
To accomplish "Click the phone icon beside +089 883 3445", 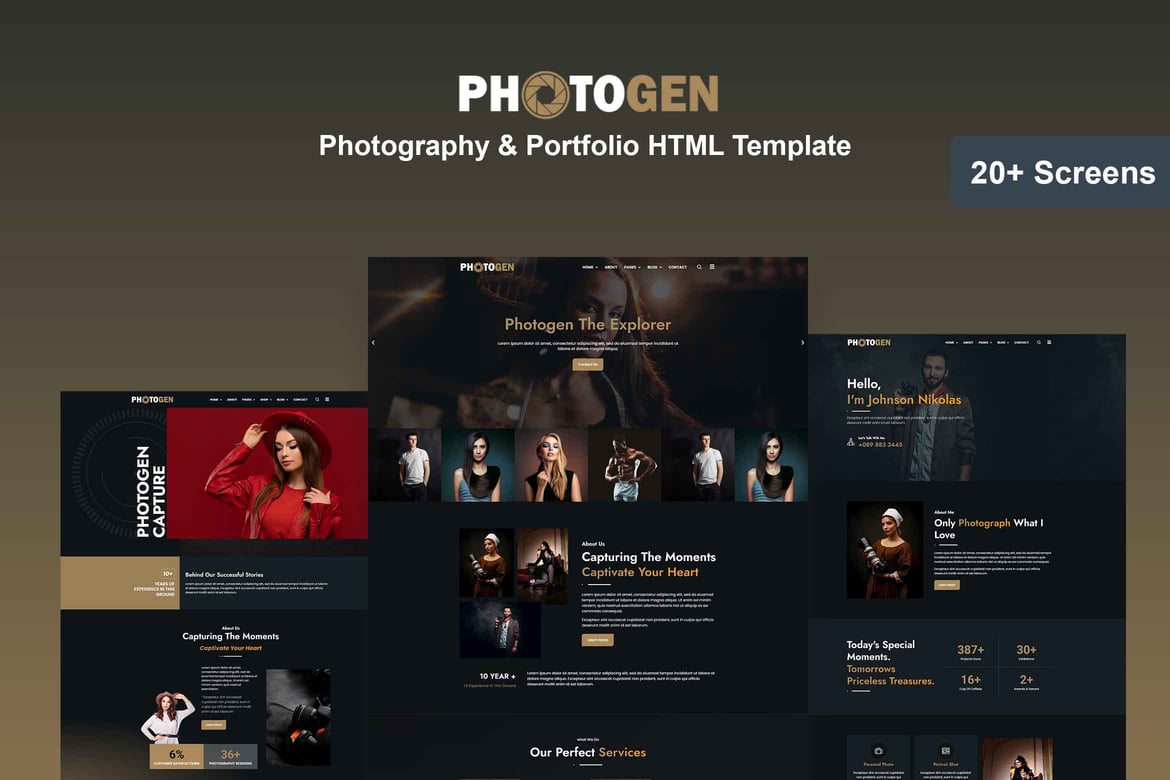I will coord(851,442).
